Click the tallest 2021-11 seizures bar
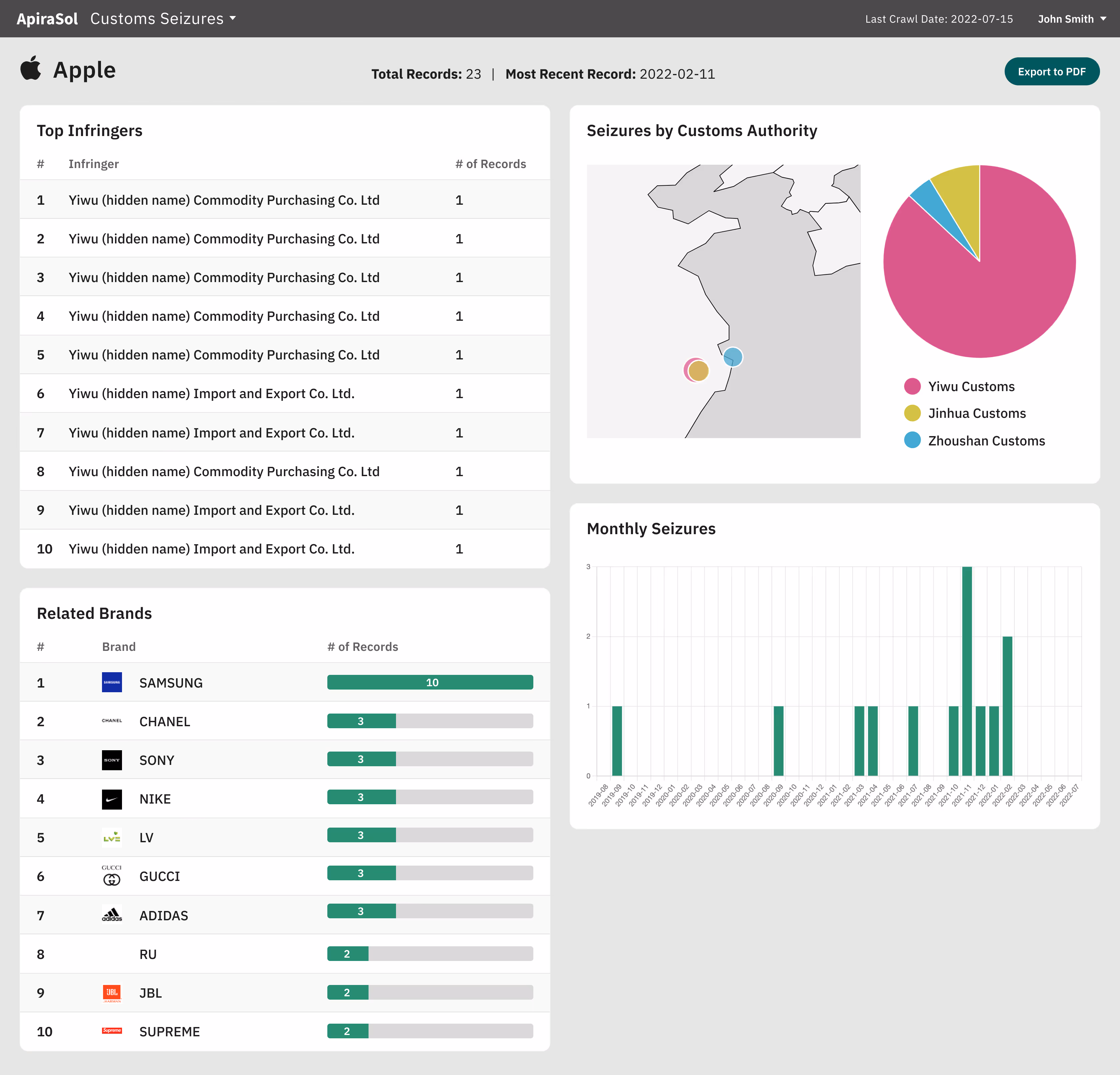The height and width of the screenshot is (1075, 1120). pyautogui.click(x=967, y=671)
